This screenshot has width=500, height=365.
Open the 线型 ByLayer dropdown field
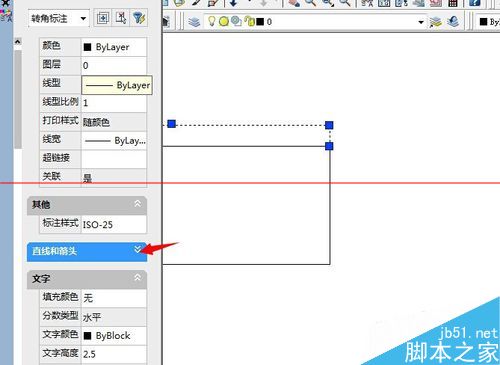pos(117,85)
